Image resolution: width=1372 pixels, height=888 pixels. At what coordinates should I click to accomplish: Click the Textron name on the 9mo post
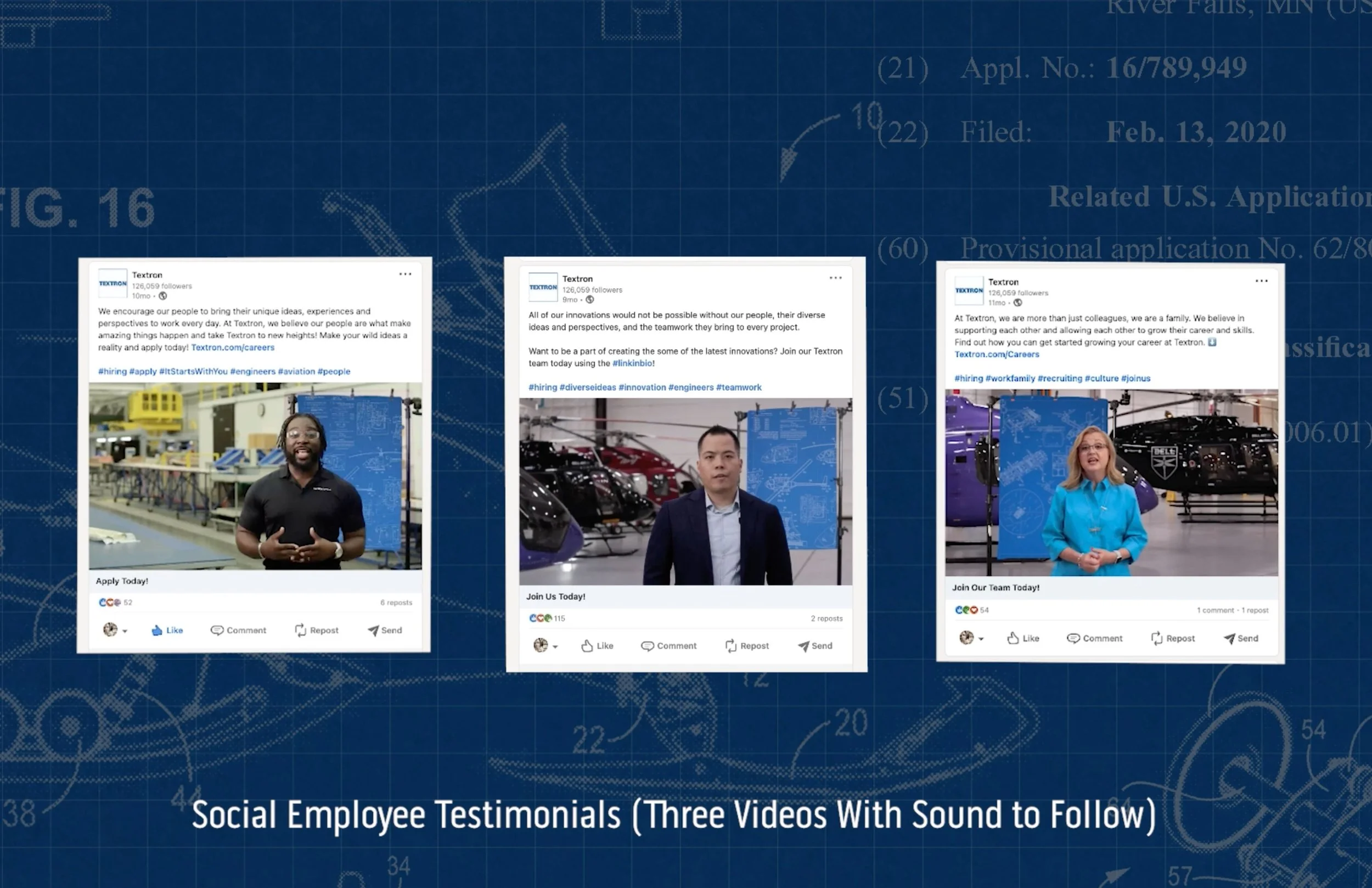[578, 279]
